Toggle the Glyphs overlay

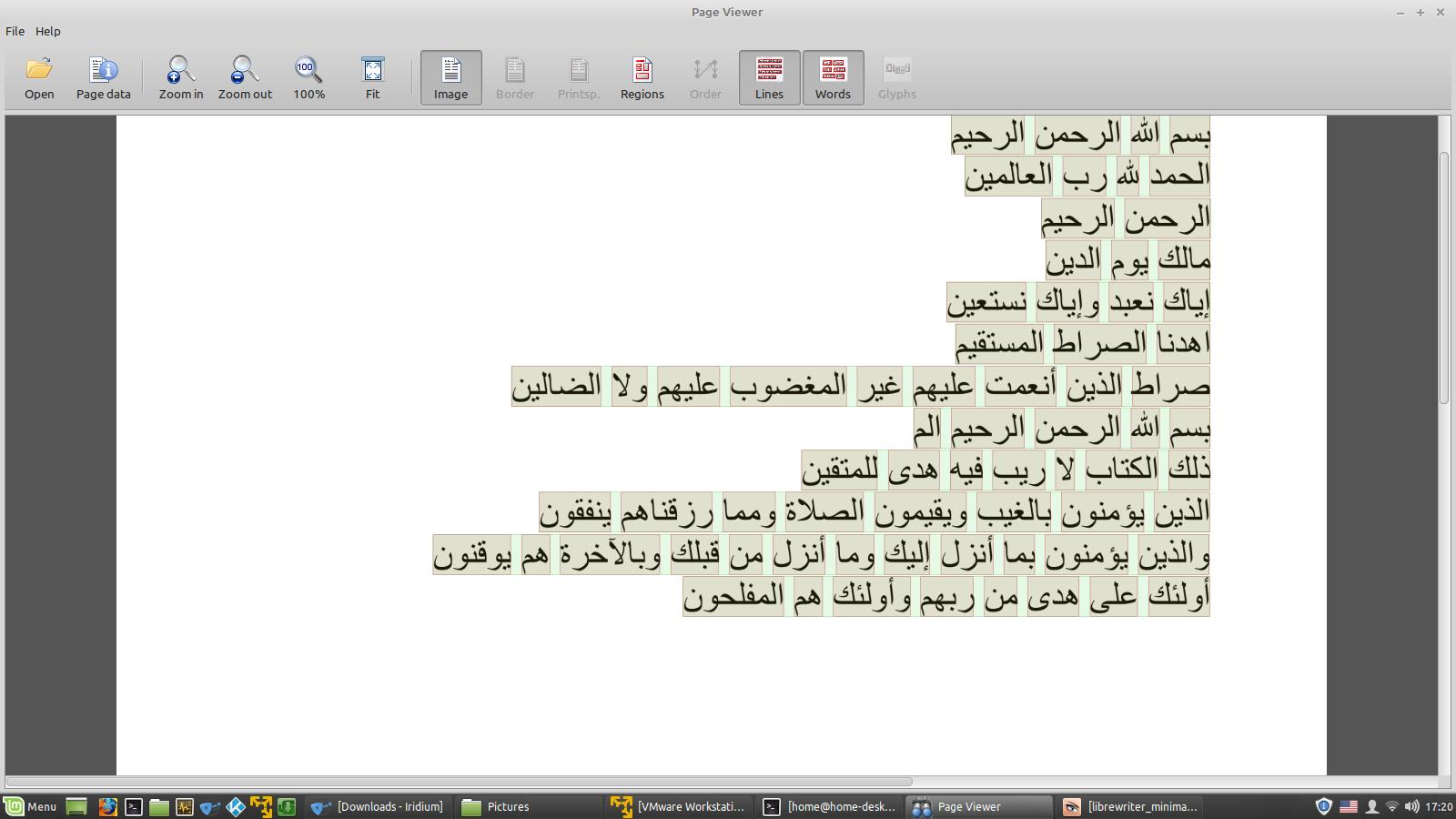click(x=896, y=77)
